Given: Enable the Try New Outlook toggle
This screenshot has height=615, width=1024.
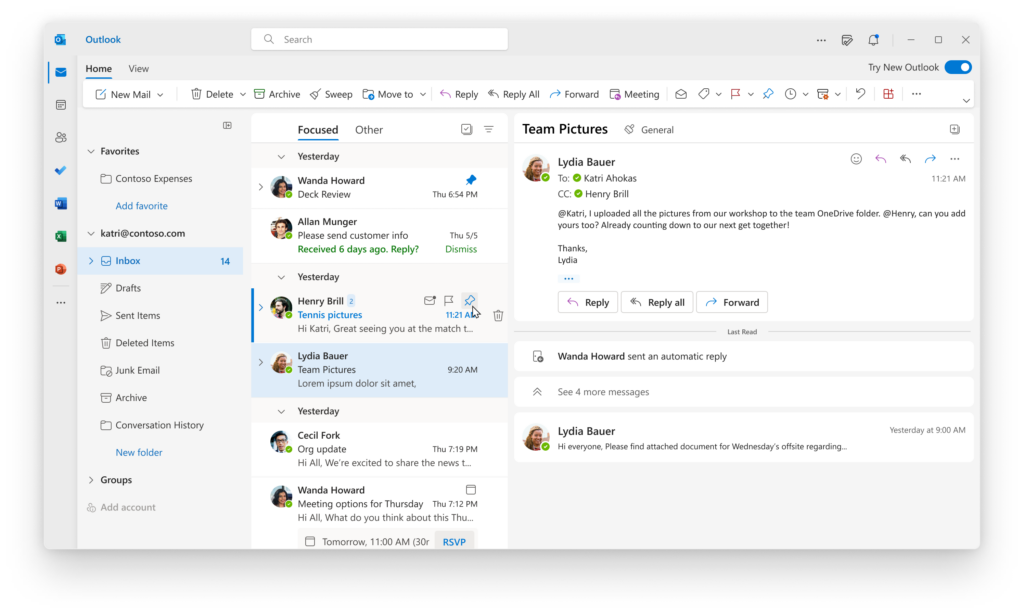Looking at the screenshot, I should tap(957, 65).
